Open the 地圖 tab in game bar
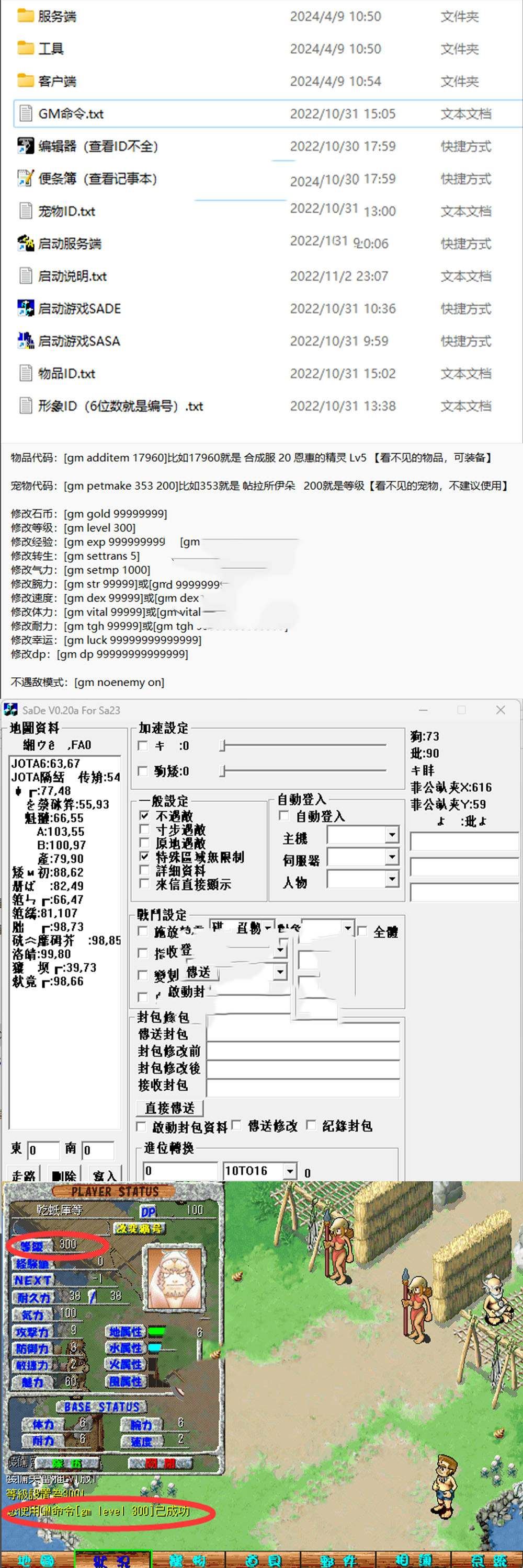Image resolution: width=523 pixels, height=1568 pixels. pyautogui.click(x=36, y=1560)
